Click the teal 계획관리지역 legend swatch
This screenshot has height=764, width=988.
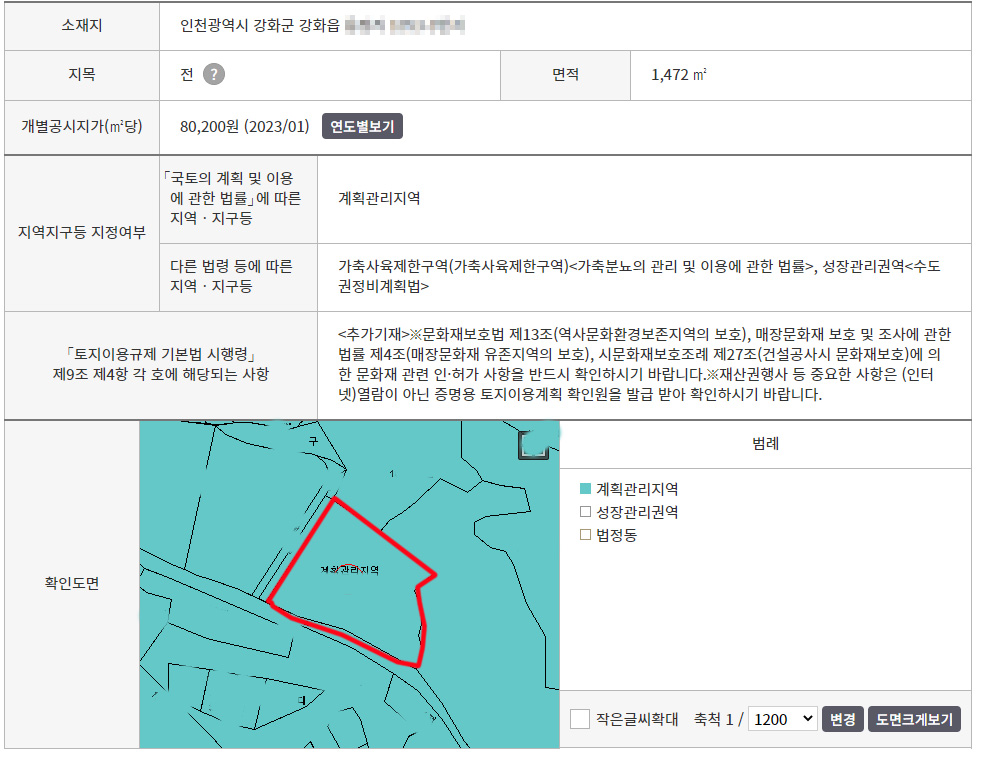[x=586, y=490]
